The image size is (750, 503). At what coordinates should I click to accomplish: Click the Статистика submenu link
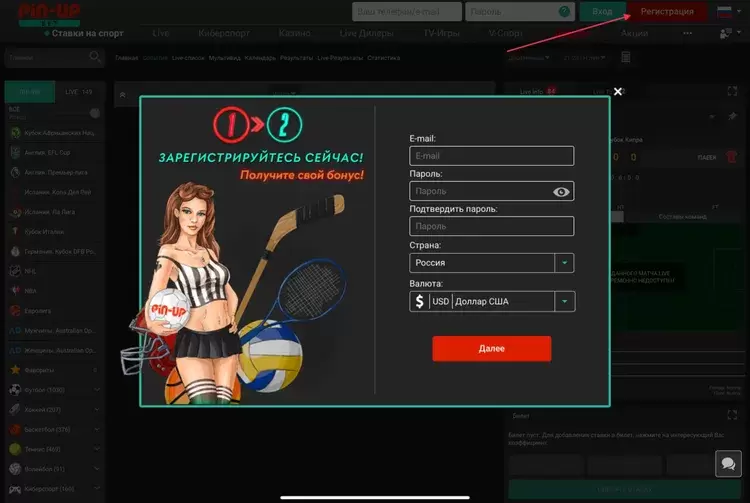click(x=384, y=58)
